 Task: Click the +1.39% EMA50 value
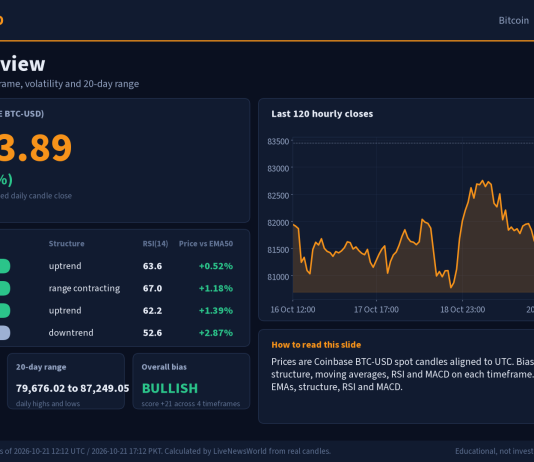click(x=216, y=310)
